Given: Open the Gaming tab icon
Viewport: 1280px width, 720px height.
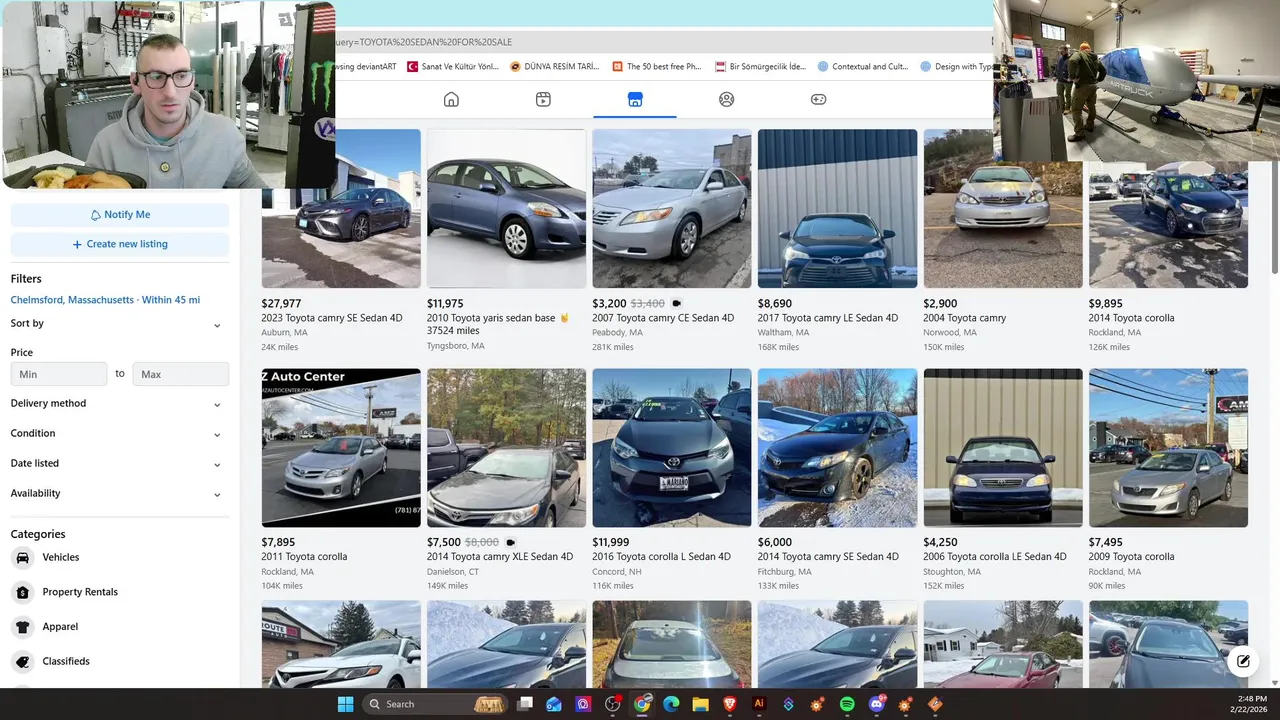Looking at the screenshot, I should tap(818, 99).
